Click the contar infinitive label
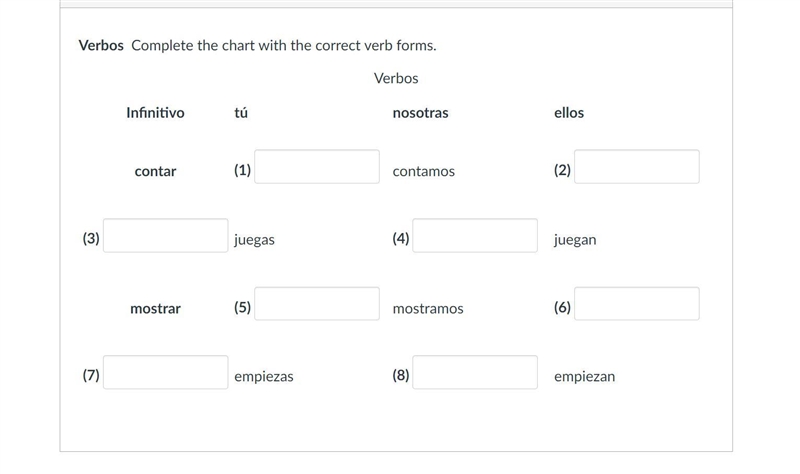This screenshot has height=474, width=800. 155,171
